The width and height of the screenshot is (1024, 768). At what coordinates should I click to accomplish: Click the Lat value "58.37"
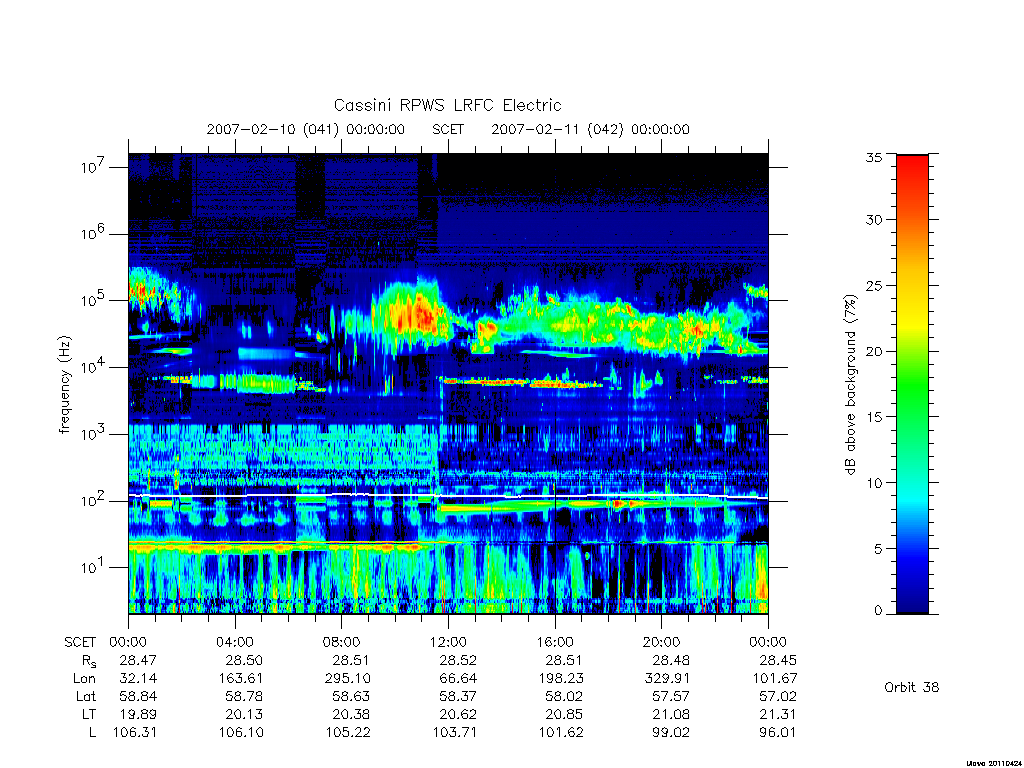click(458, 696)
